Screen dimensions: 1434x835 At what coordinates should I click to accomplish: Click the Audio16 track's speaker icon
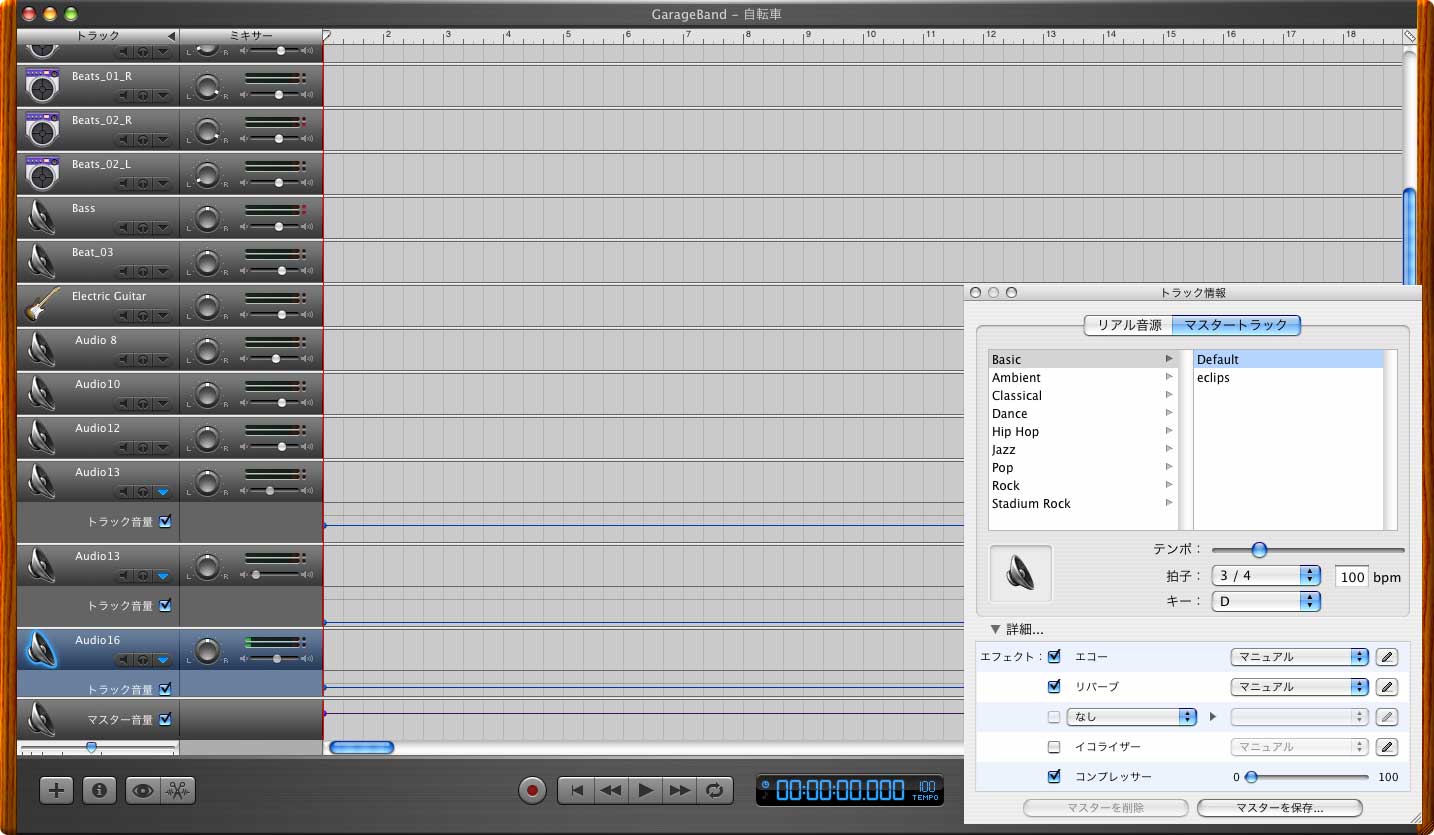point(41,649)
